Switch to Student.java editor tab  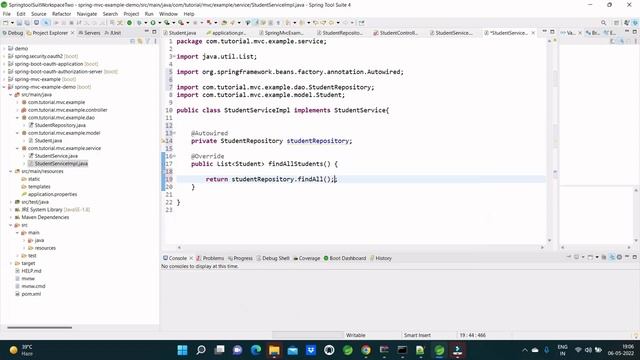coord(180,33)
